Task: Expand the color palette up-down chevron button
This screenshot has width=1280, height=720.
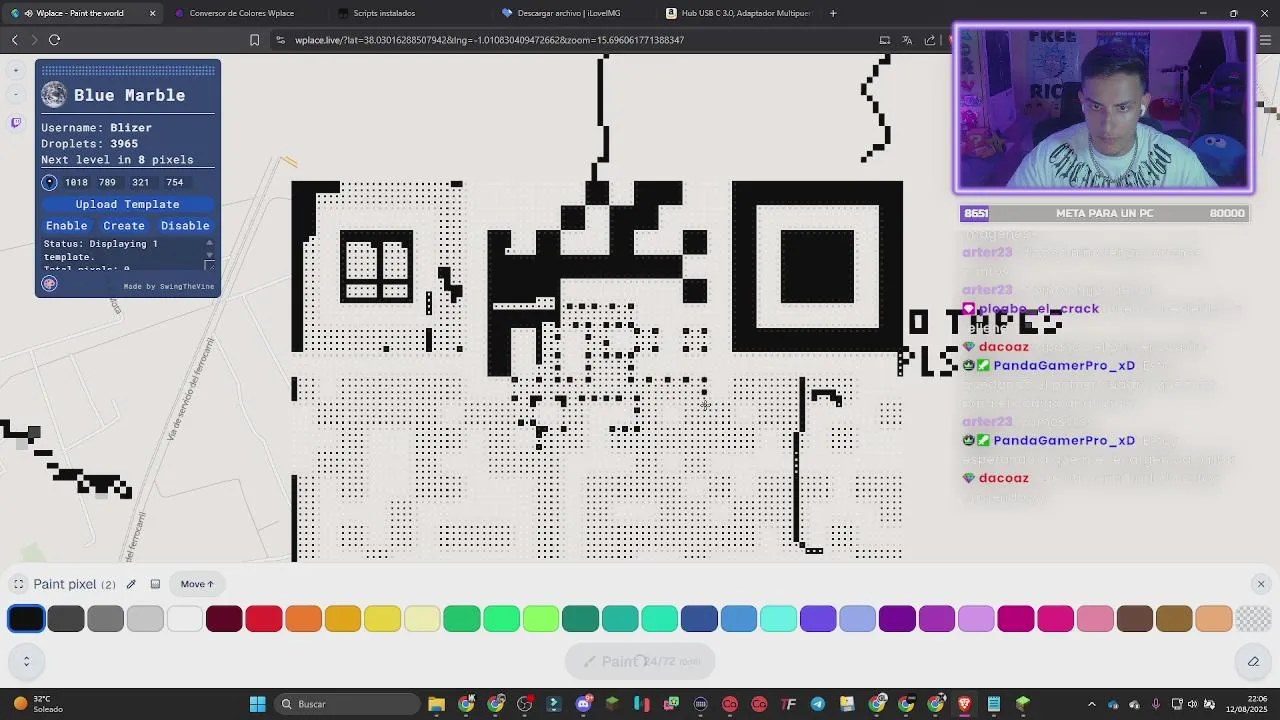Action: pos(26,661)
